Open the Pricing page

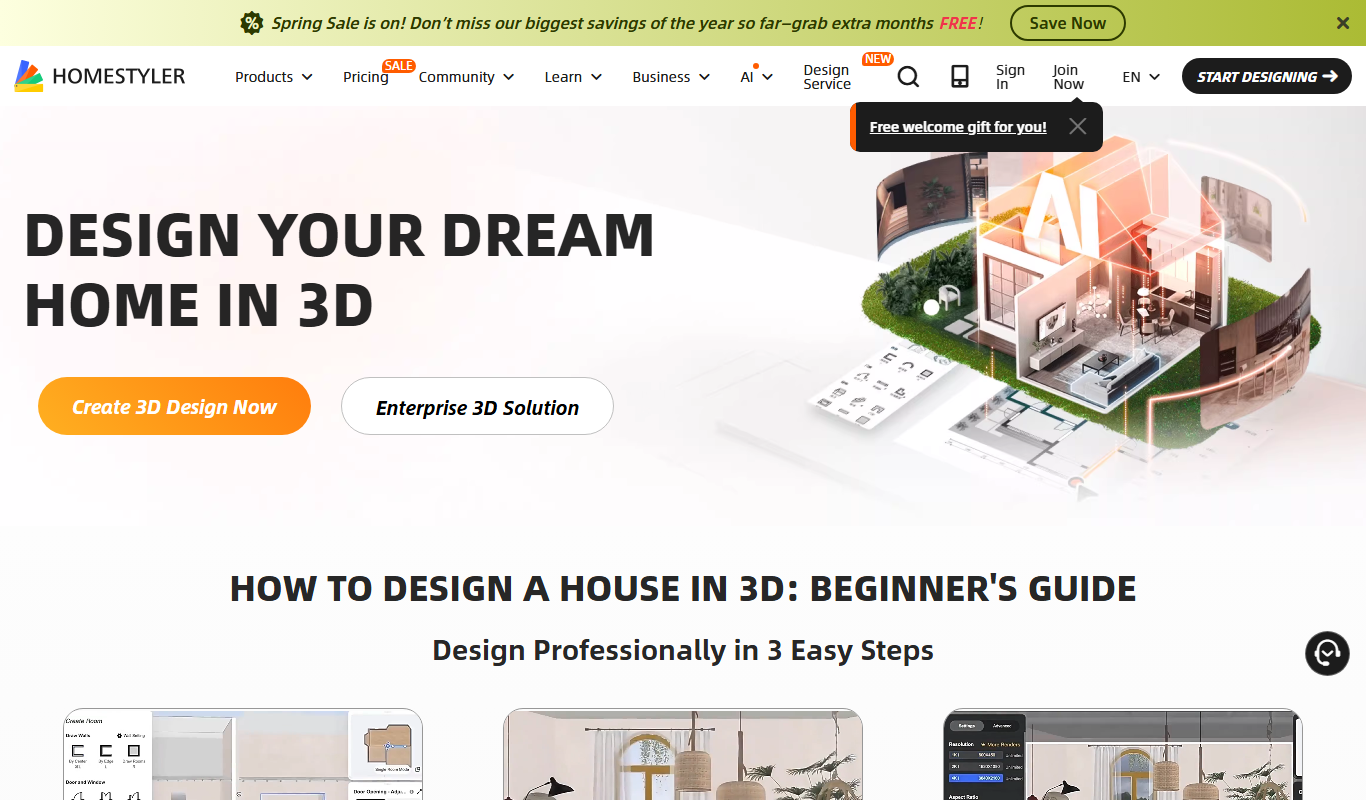pyautogui.click(x=366, y=77)
